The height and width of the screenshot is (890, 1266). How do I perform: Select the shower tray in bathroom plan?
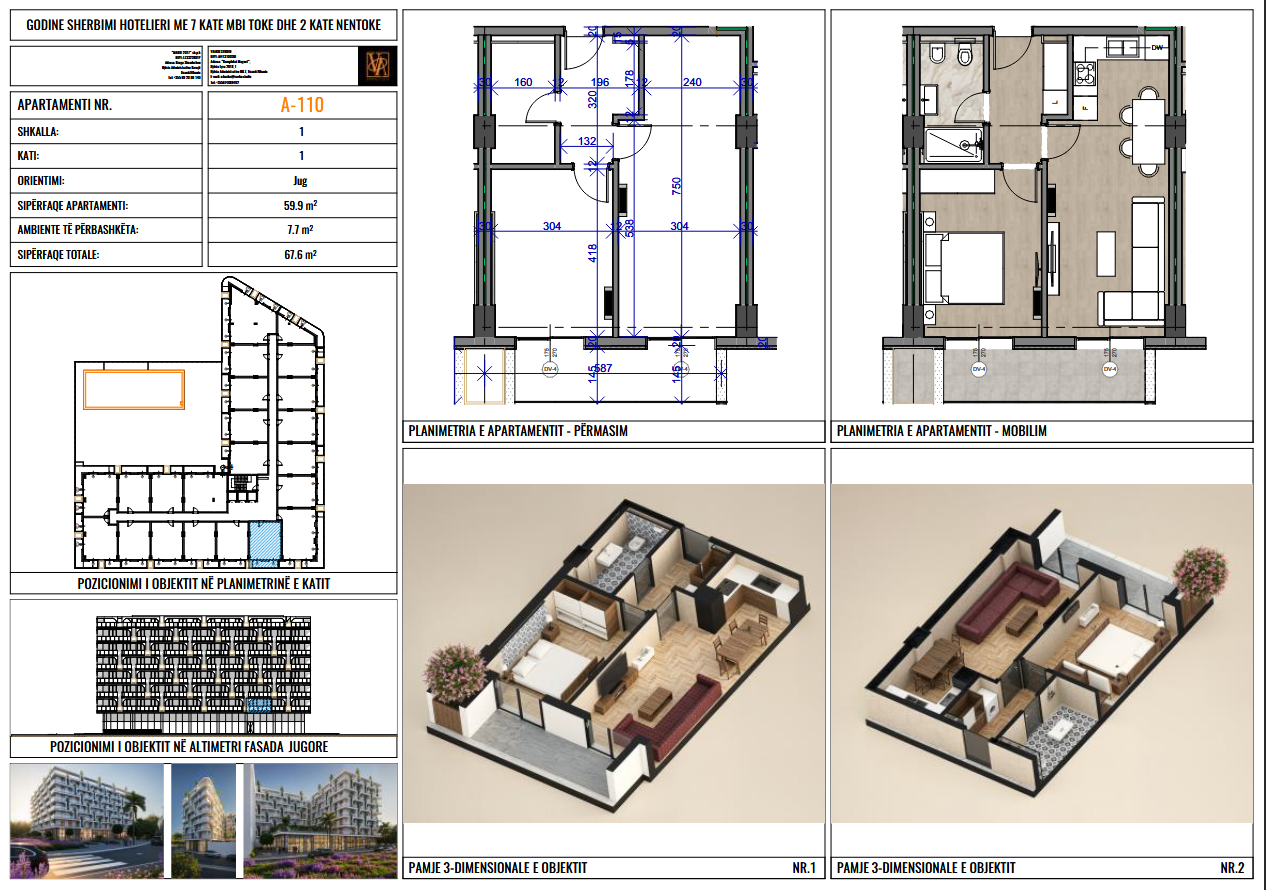pos(954,145)
